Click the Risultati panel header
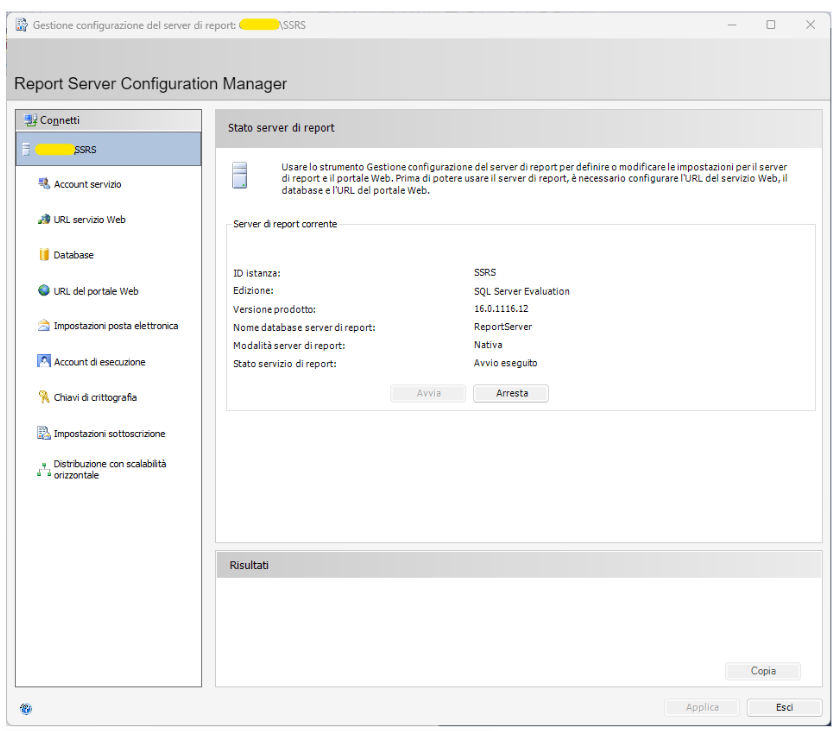 (x=519, y=565)
